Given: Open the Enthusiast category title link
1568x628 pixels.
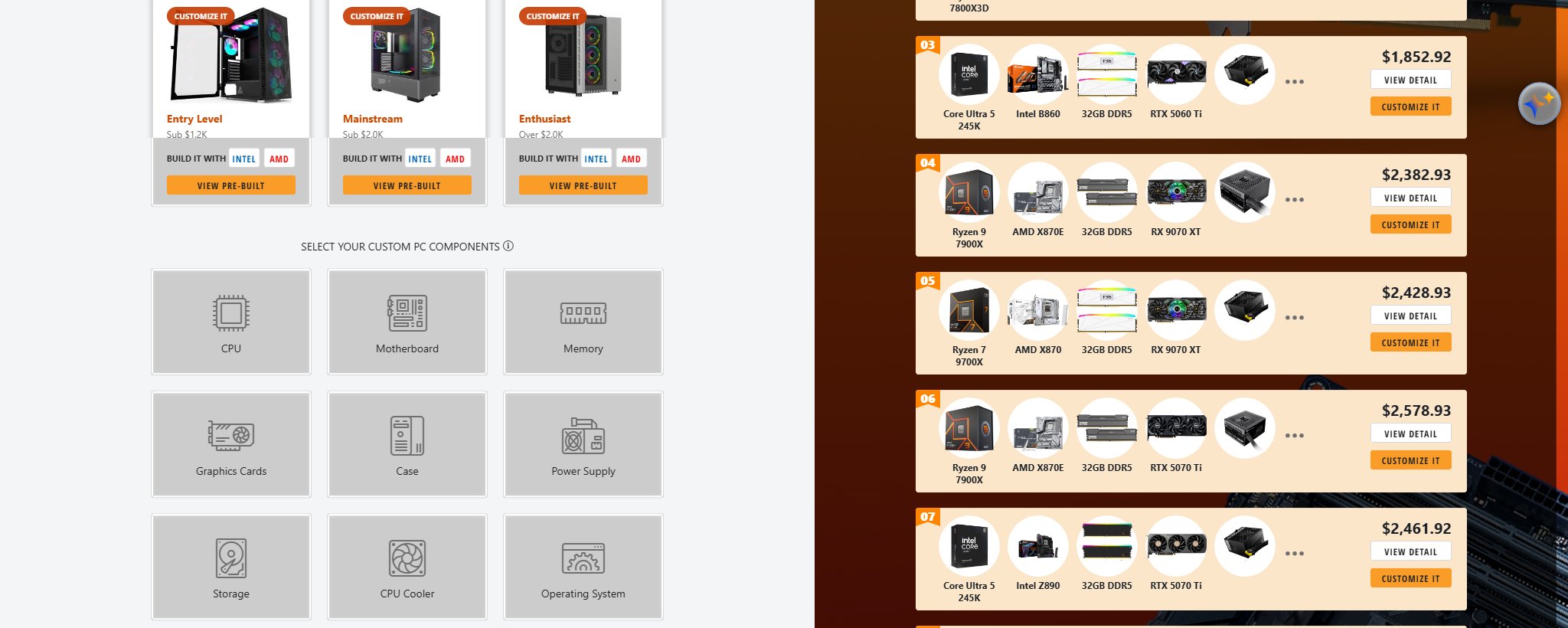Looking at the screenshot, I should click(545, 119).
